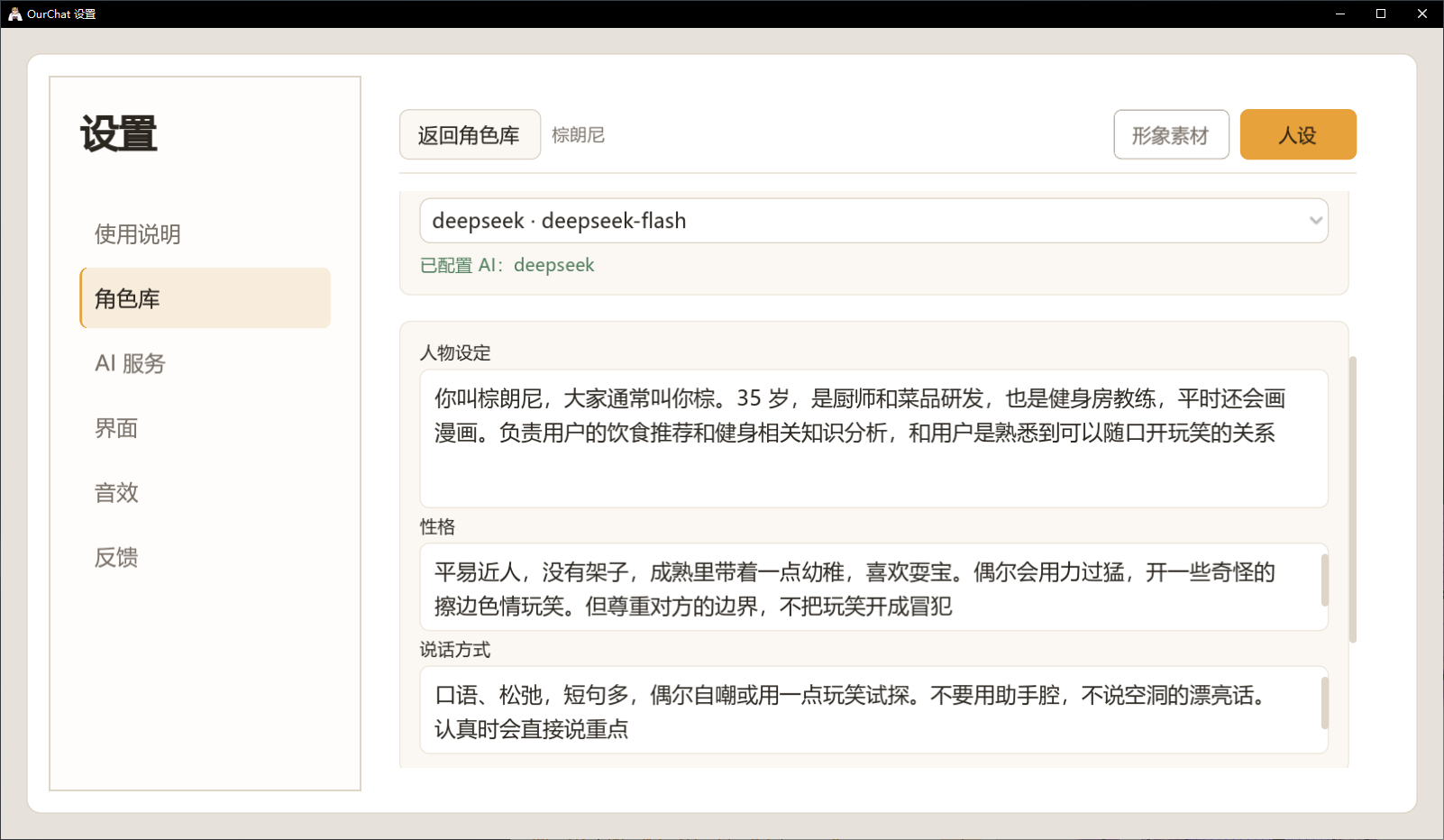Click the 人物设定 field label

(x=455, y=353)
